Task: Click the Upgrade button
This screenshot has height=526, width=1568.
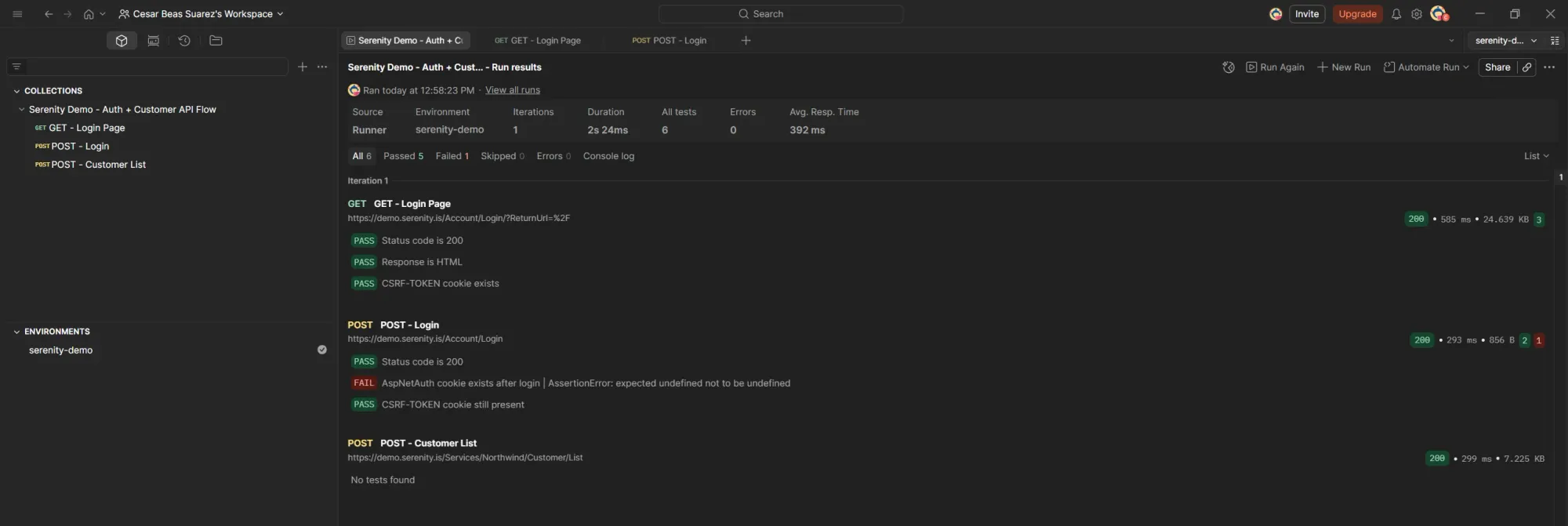Action: (x=1357, y=14)
